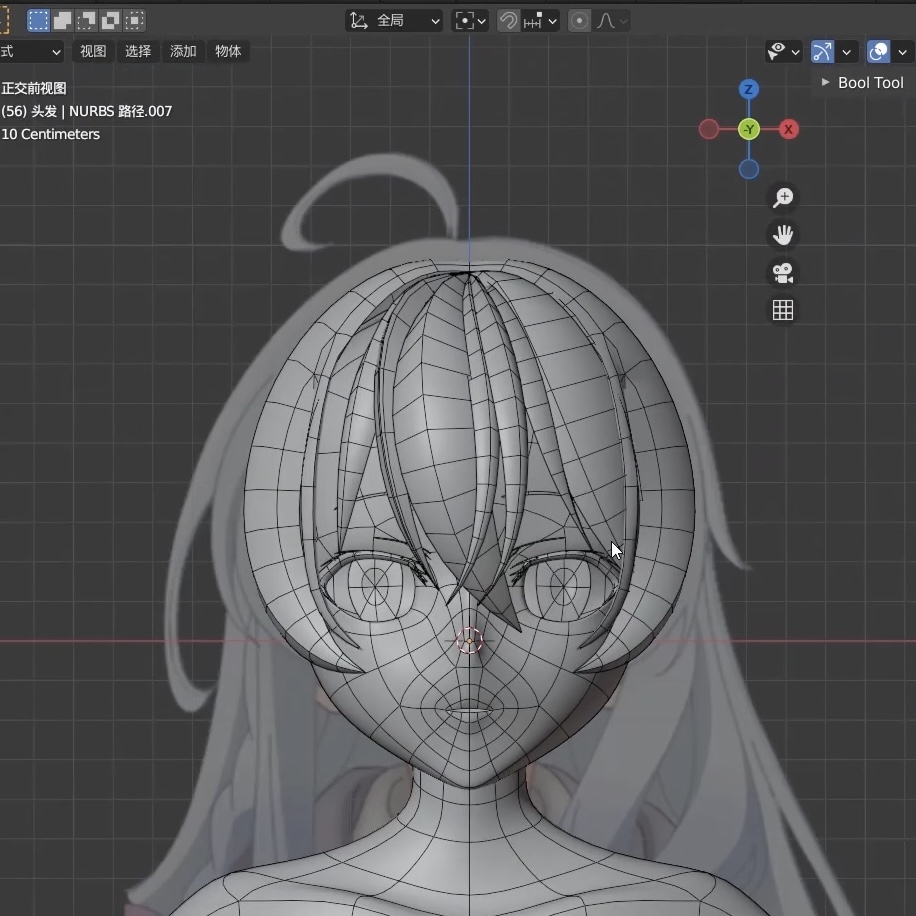Open the 全局 transform orientation dropdown
The width and height of the screenshot is (916, 916).
click(394, 21)
